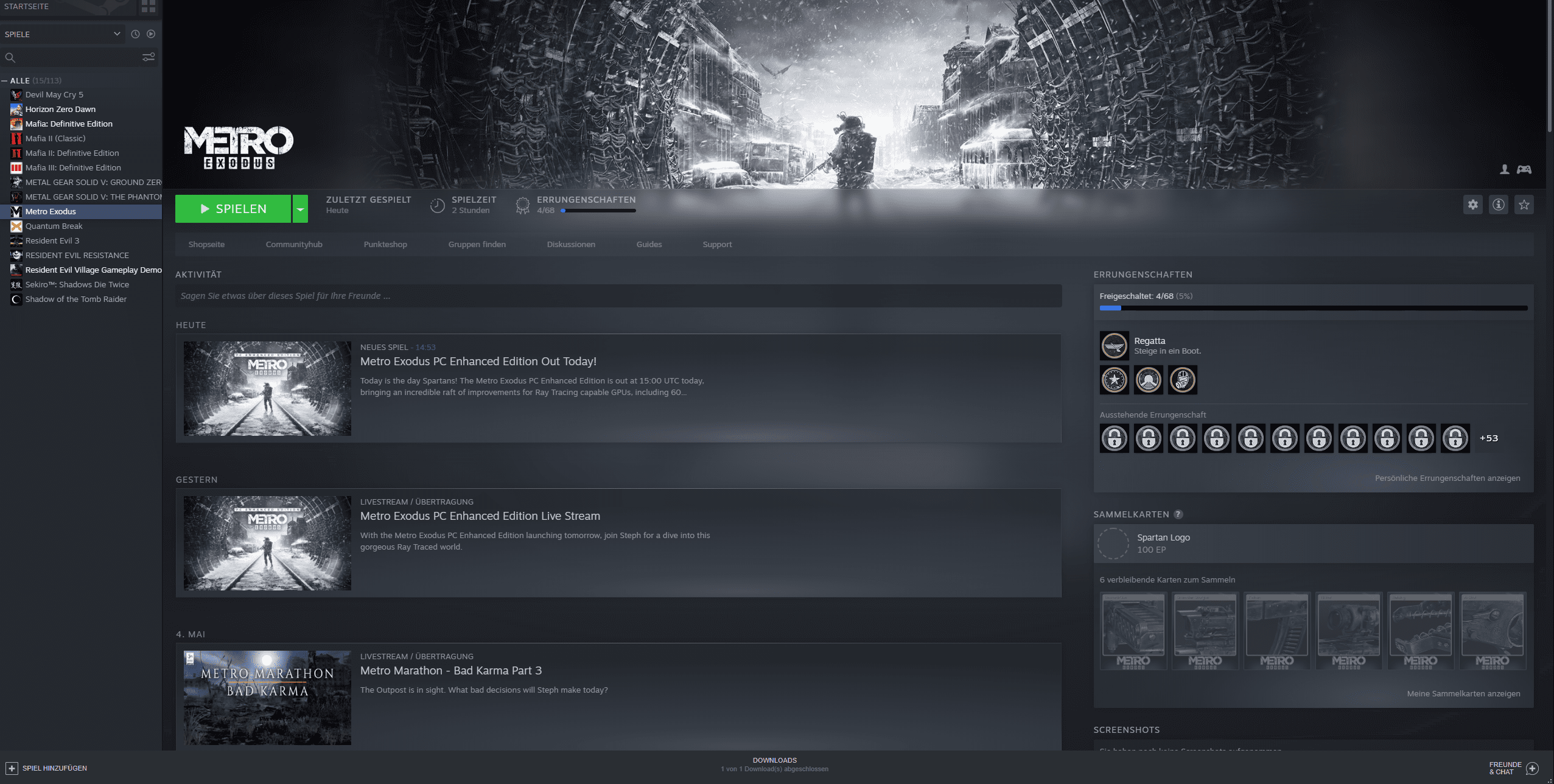1554x784 pixels.
Task: Click the header achievements 4/68 progress bar
Action: pyautogui.click(x=598, y=211)
